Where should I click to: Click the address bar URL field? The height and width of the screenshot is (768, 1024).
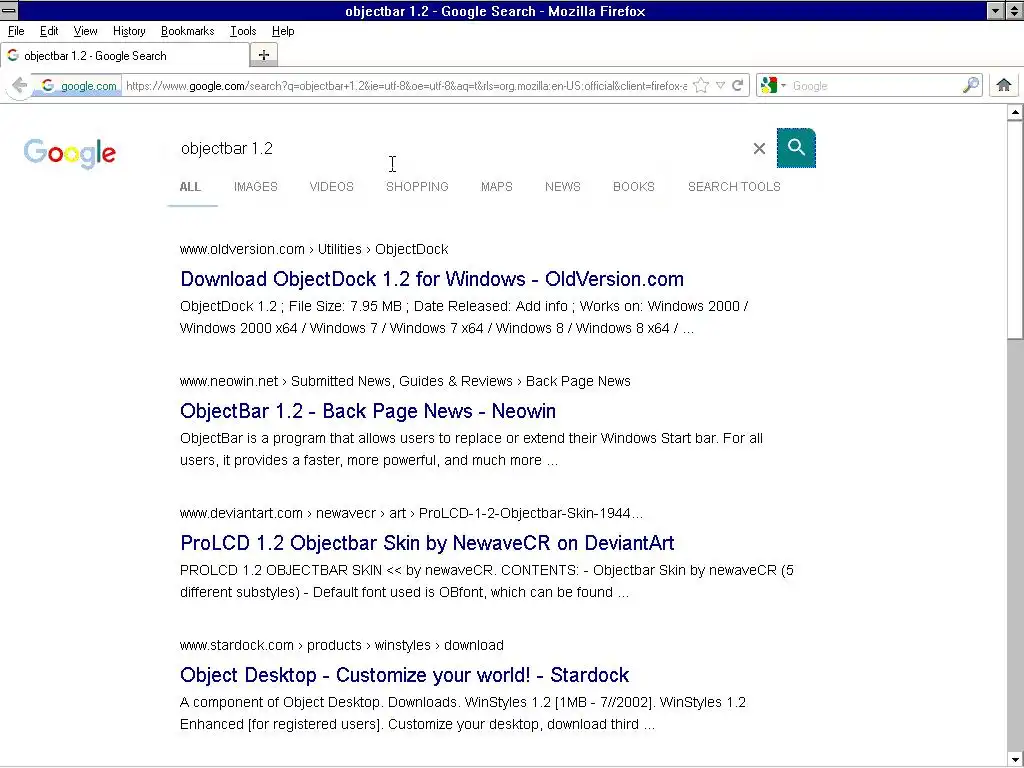coord(406,86)
